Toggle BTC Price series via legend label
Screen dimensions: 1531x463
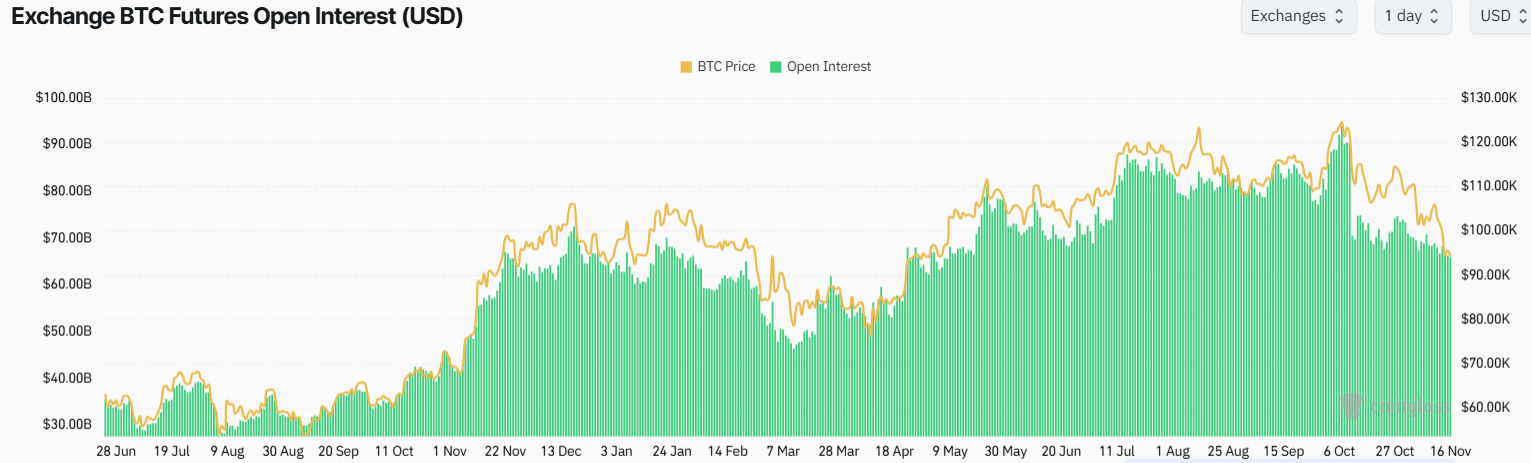tap(726, 67)
